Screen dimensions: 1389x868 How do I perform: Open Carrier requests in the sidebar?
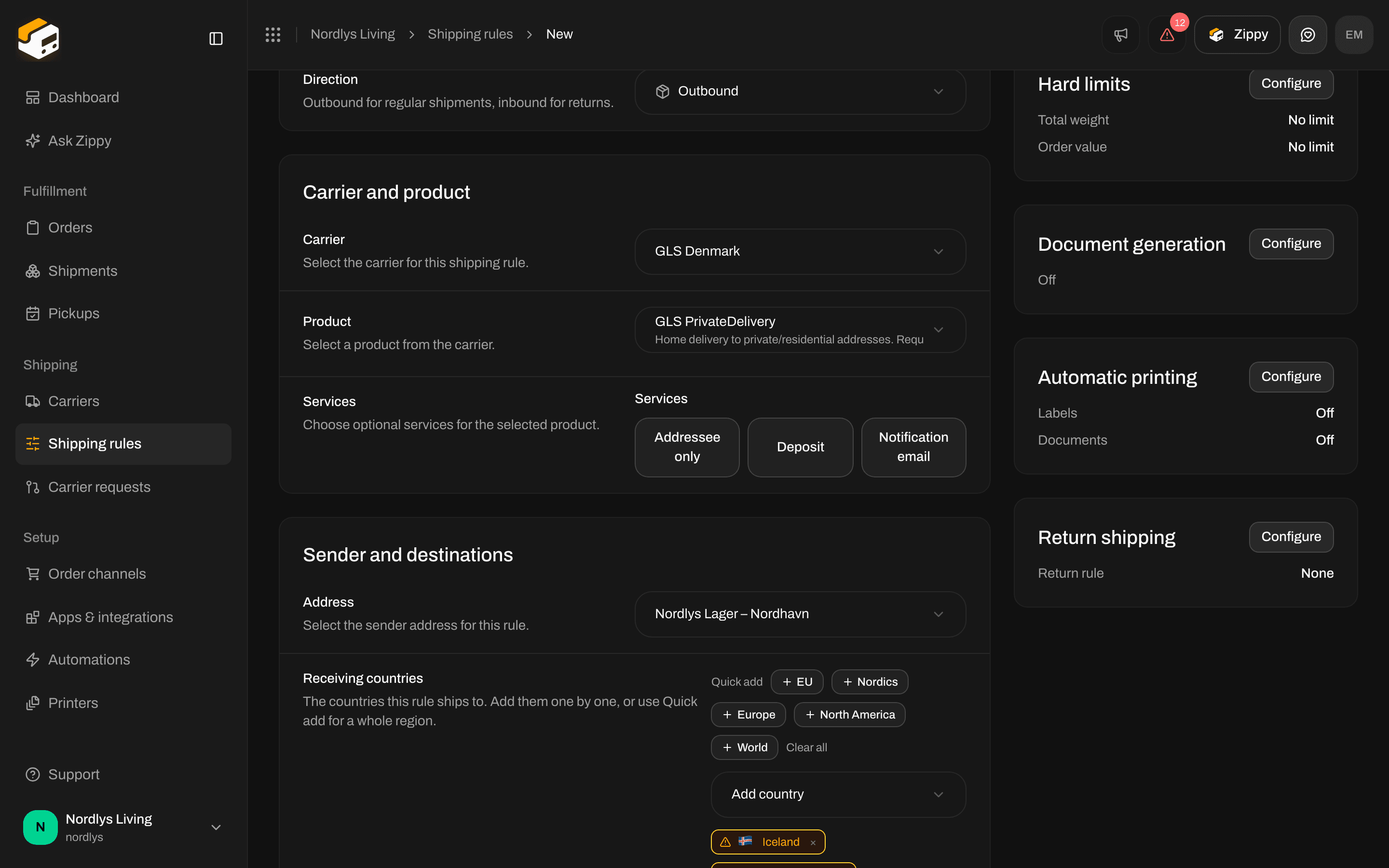click(x=123, y=487)
